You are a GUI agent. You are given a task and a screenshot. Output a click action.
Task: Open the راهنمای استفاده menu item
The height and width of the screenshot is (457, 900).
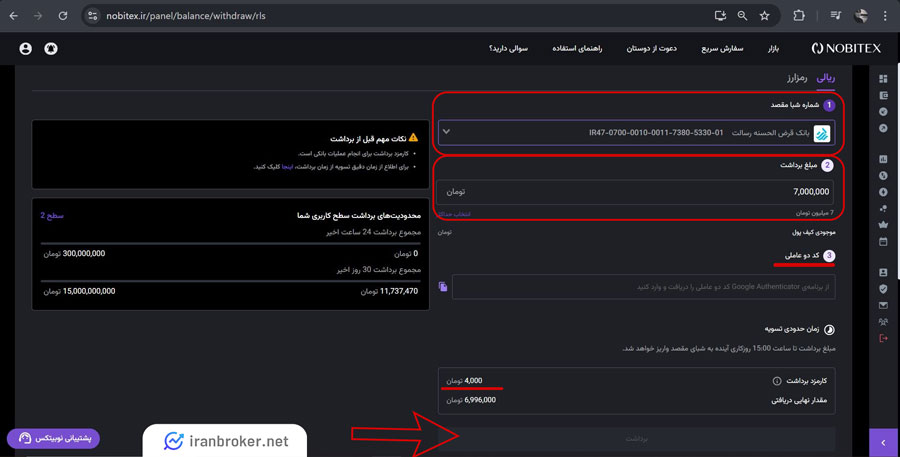click(577, 49)
